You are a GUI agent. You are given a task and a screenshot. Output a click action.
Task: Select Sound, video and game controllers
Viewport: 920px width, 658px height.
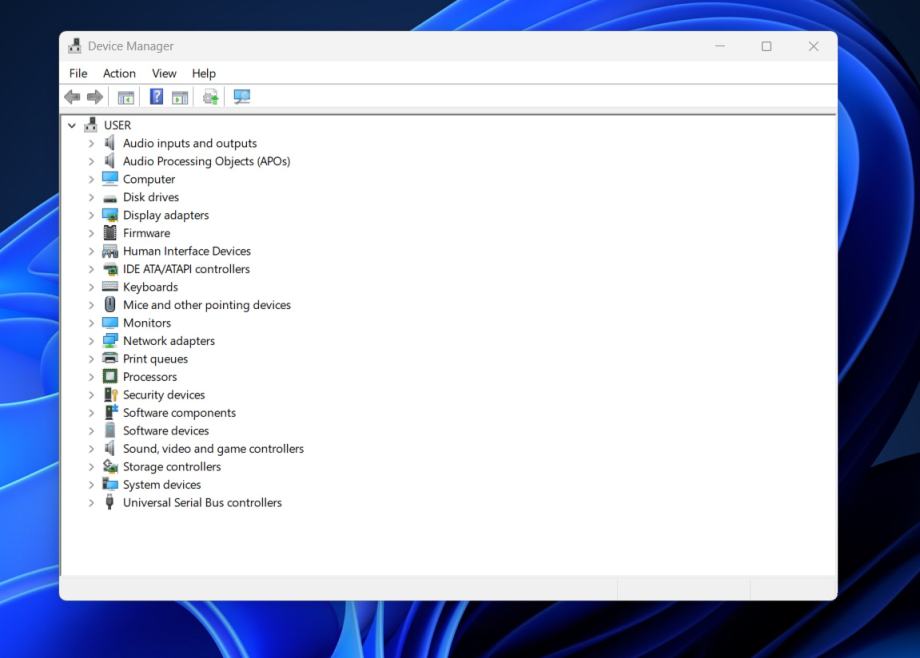pos(213,449)
